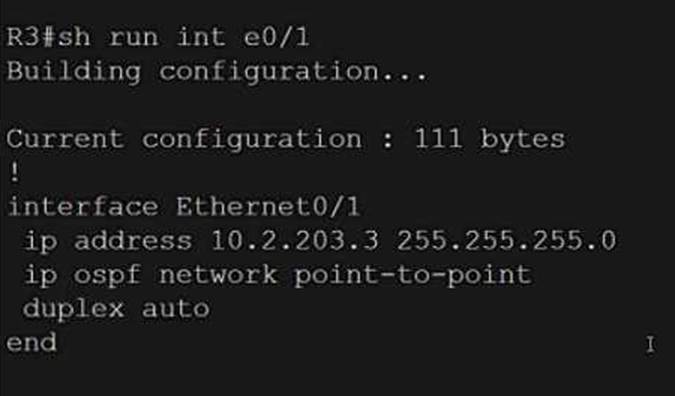The height and width of the screenshot is (396, 675).
Task: Click the word 'bytes'
Action: click(522, 140)
